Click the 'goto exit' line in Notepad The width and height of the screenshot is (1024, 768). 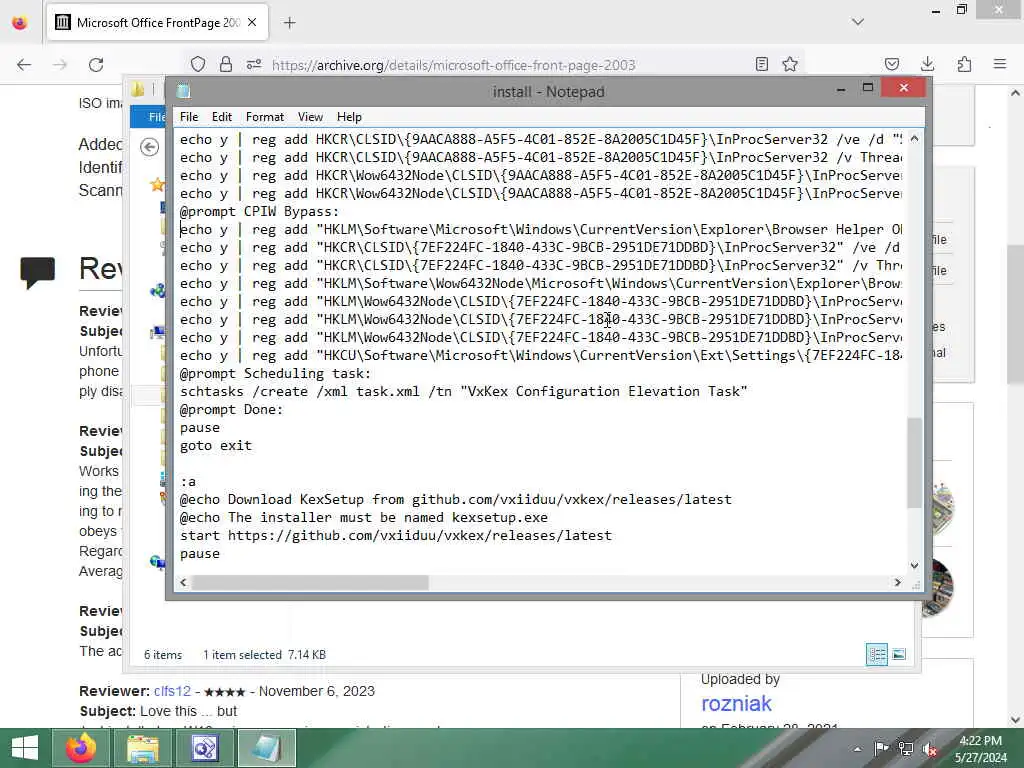point(216,445)
